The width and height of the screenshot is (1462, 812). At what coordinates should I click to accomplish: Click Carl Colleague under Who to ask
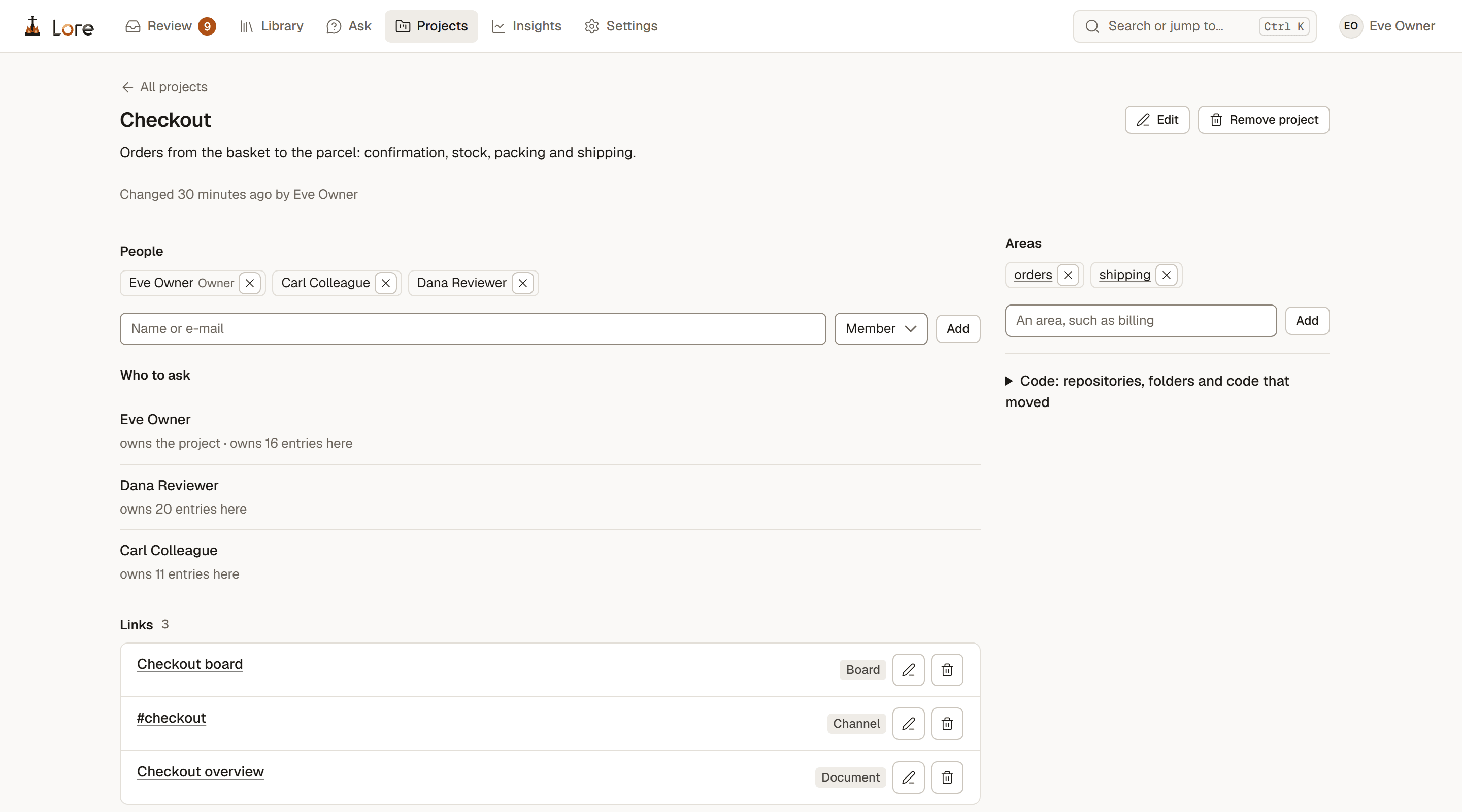coord(169,551)
